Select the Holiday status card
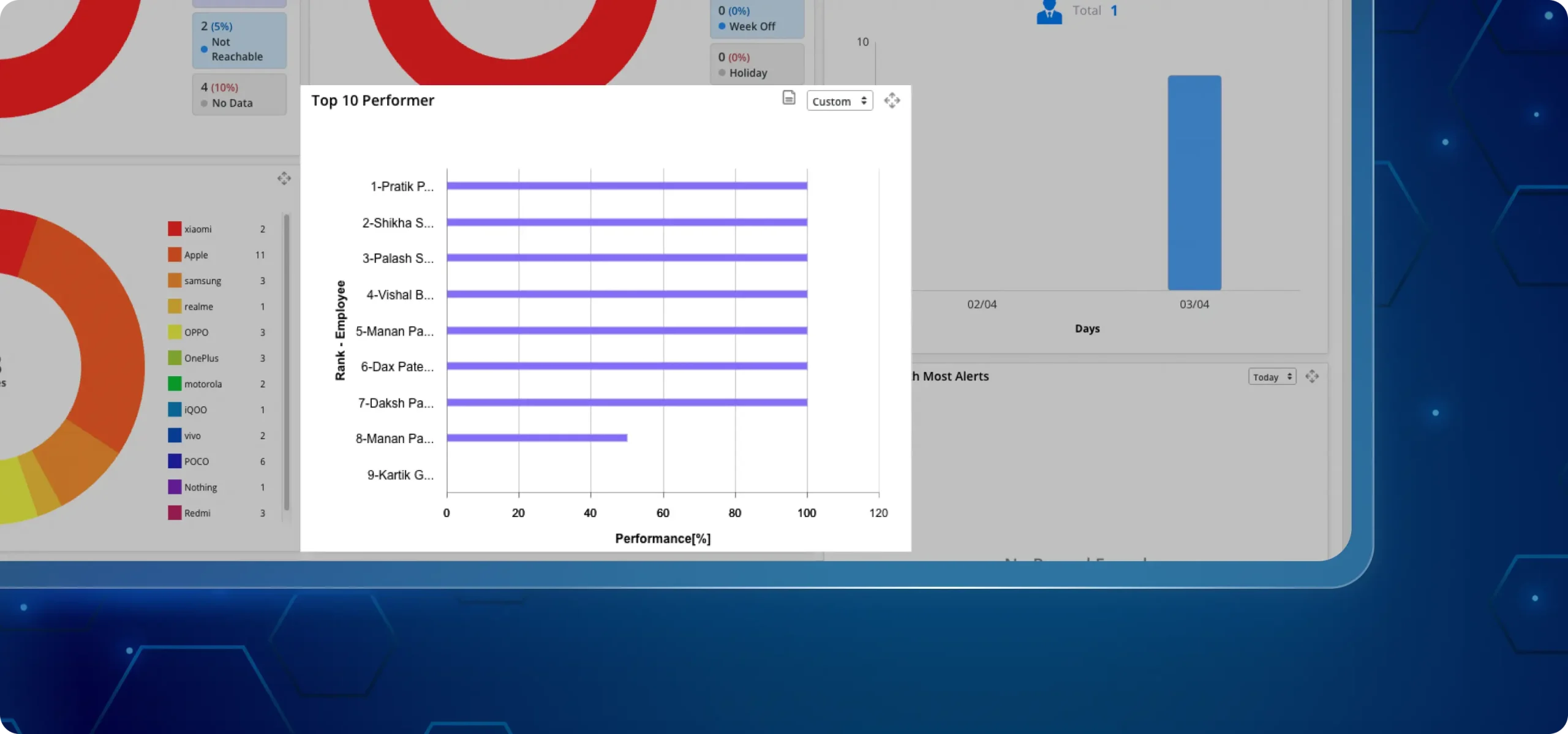Viewport: 1568px width, 734px height. [756, 65]
